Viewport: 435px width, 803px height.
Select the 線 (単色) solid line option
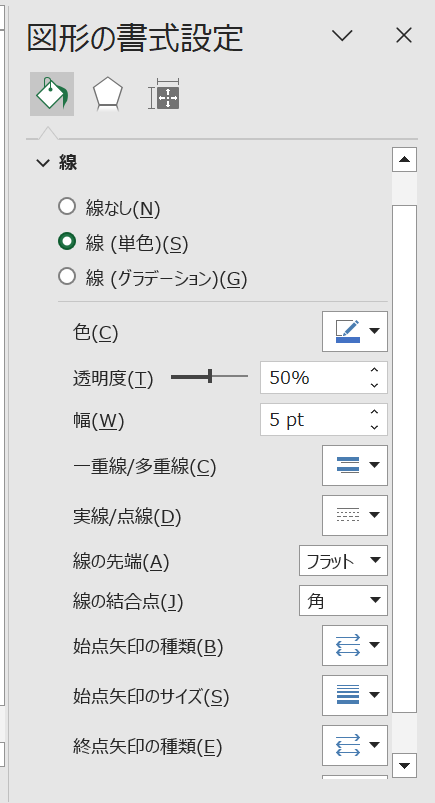123,243
